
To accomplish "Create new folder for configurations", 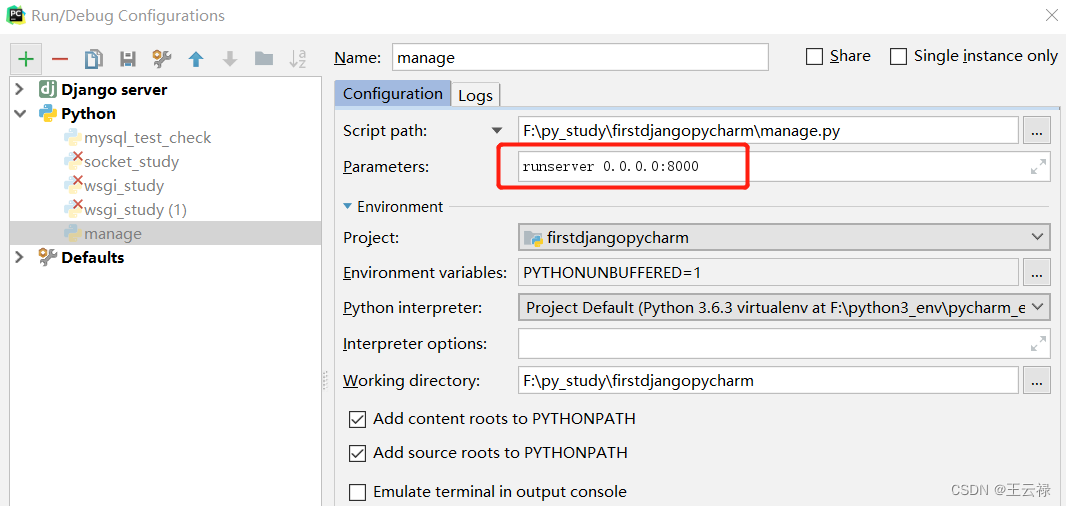I will point(264,59).
